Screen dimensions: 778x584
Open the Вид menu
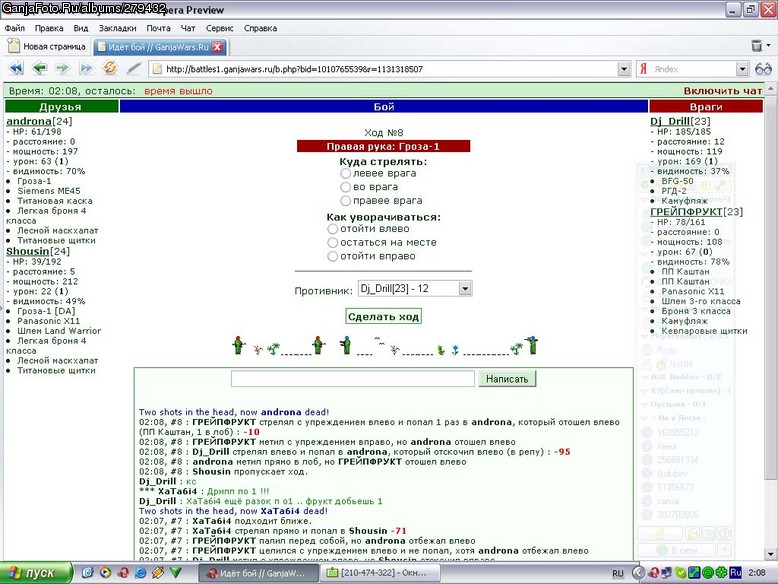click(x=81, y=28)
